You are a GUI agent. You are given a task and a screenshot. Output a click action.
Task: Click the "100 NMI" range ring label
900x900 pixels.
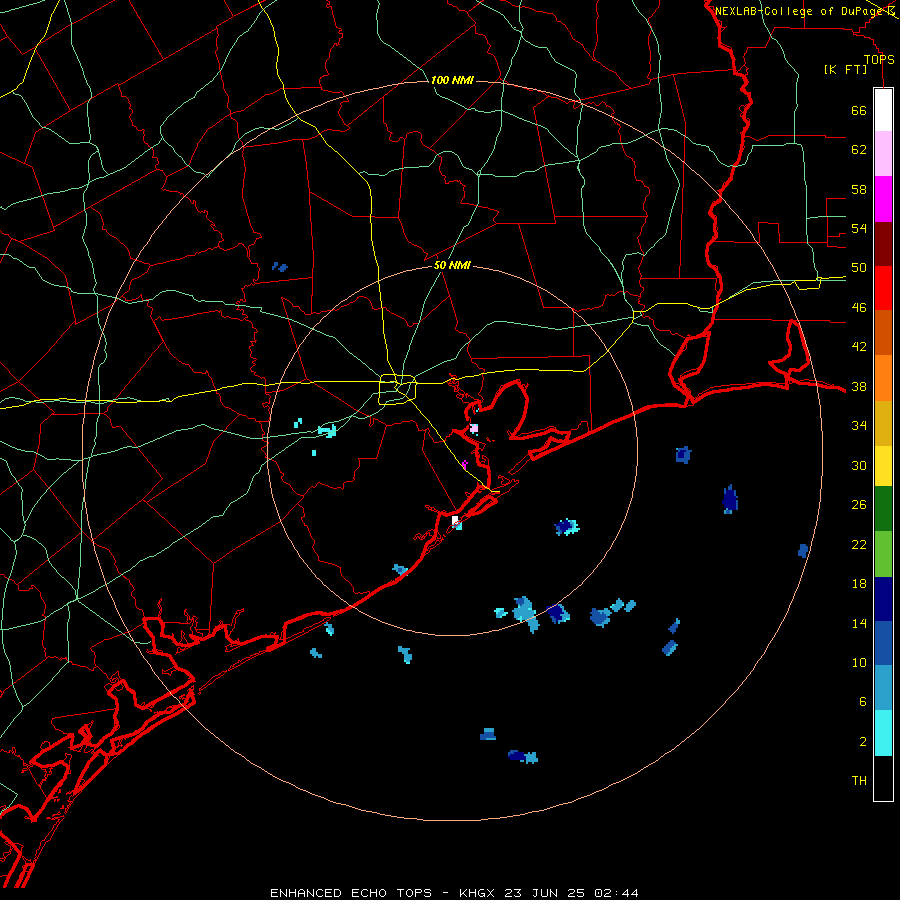click(452, 80)
